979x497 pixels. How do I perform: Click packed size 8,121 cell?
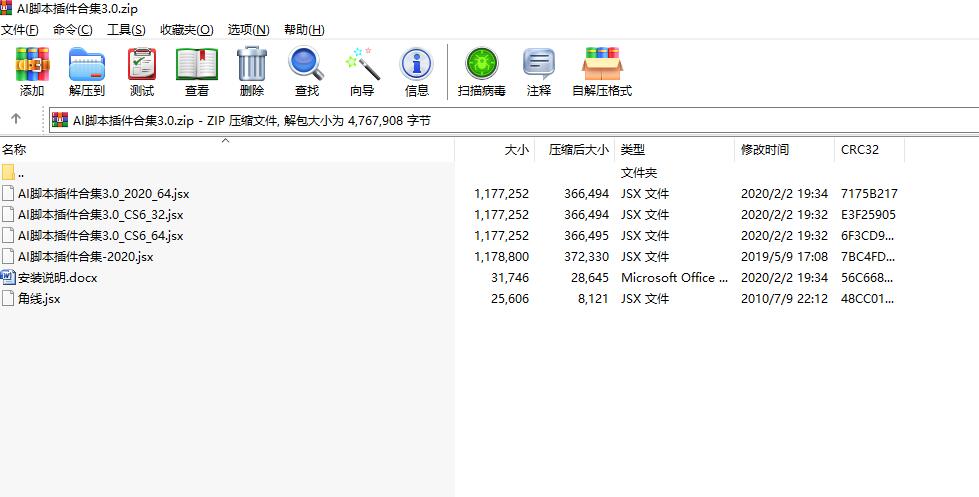[593, 299]
